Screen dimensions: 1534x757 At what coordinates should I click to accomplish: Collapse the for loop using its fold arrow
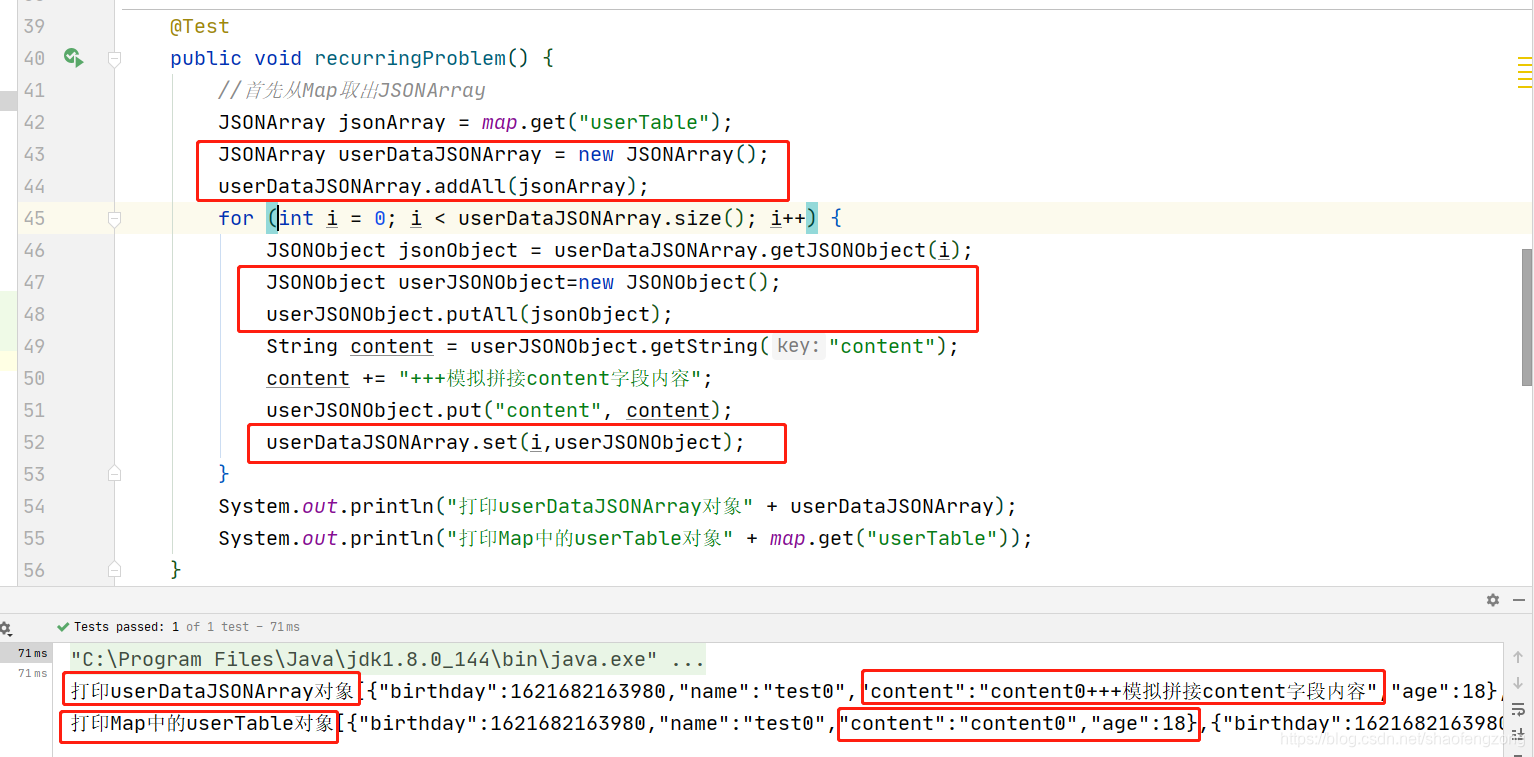point(113,218)
